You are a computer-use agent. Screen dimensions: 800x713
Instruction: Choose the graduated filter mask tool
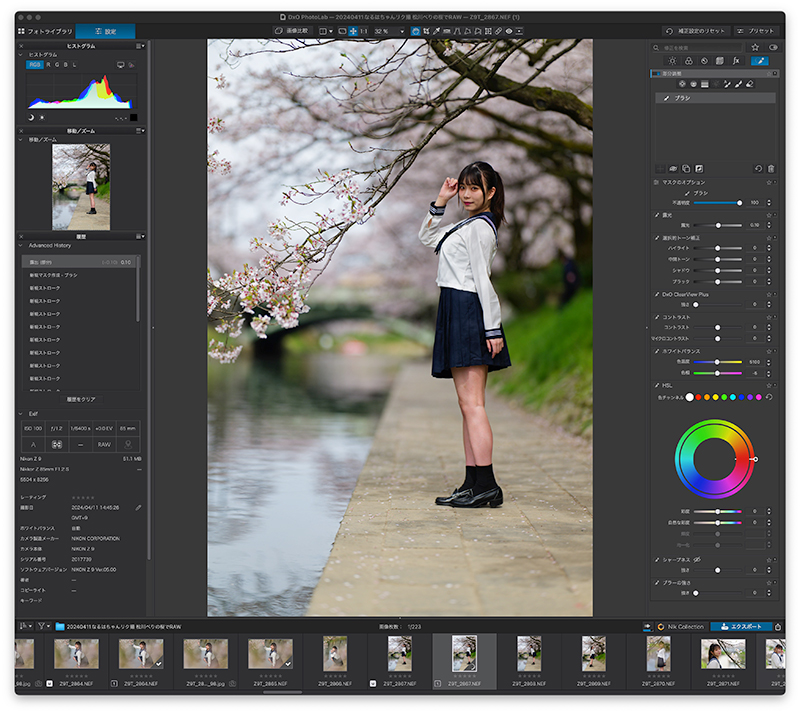[x=705, y=84]
